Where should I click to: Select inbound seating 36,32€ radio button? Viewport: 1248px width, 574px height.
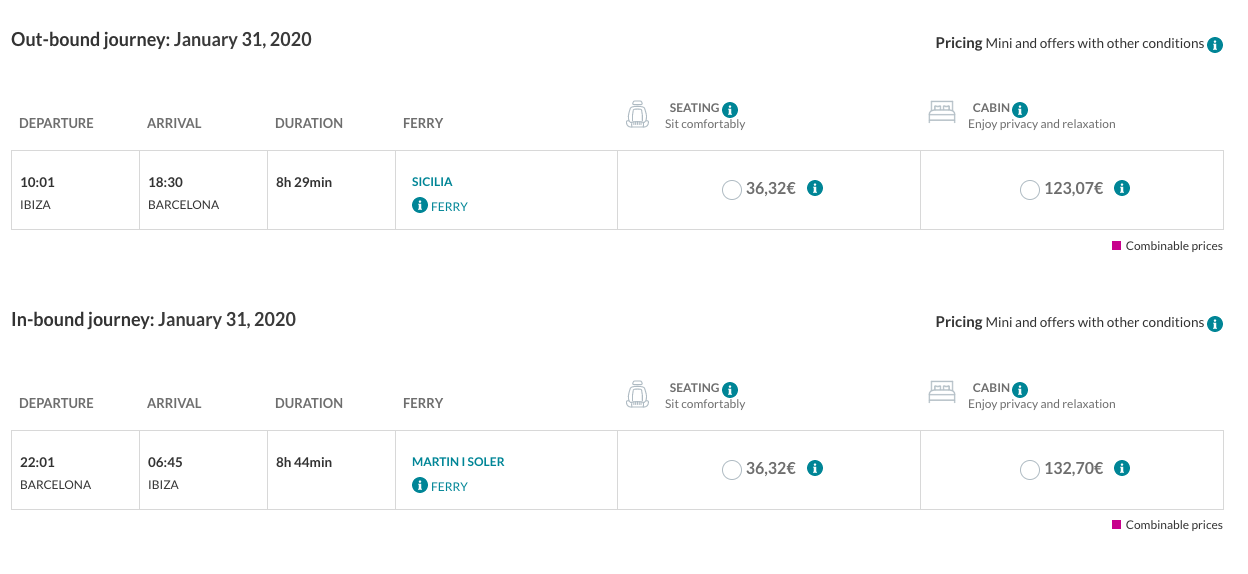pyautogui.click(x=732, y=469)
